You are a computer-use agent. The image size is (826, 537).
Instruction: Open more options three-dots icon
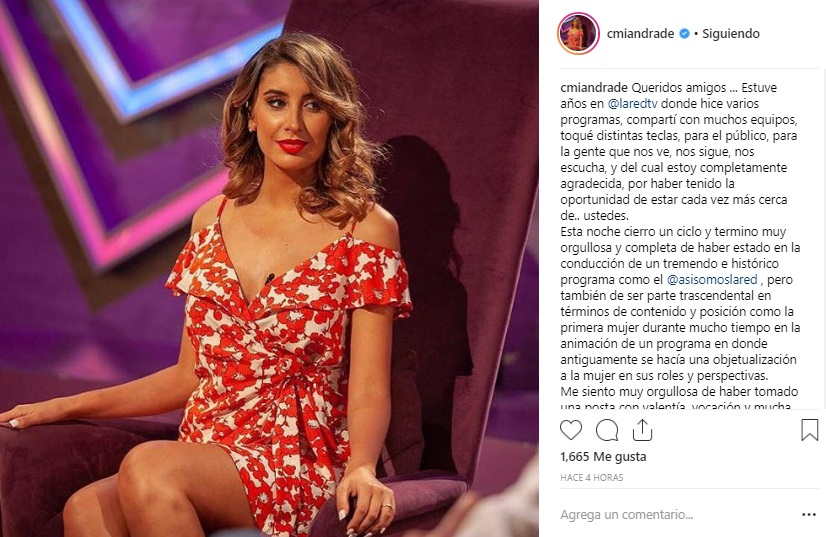click(x=809, y=514)
